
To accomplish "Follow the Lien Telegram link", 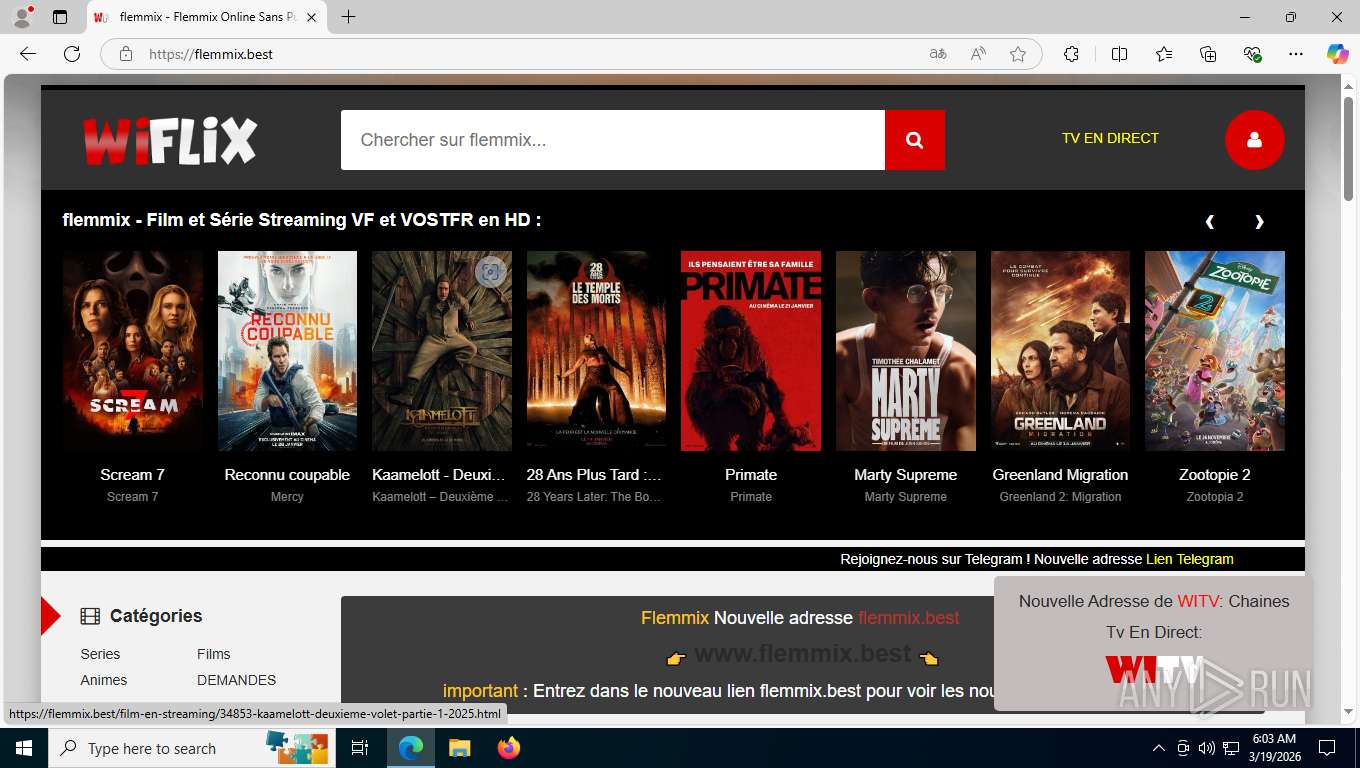I will pos(1190,559).
